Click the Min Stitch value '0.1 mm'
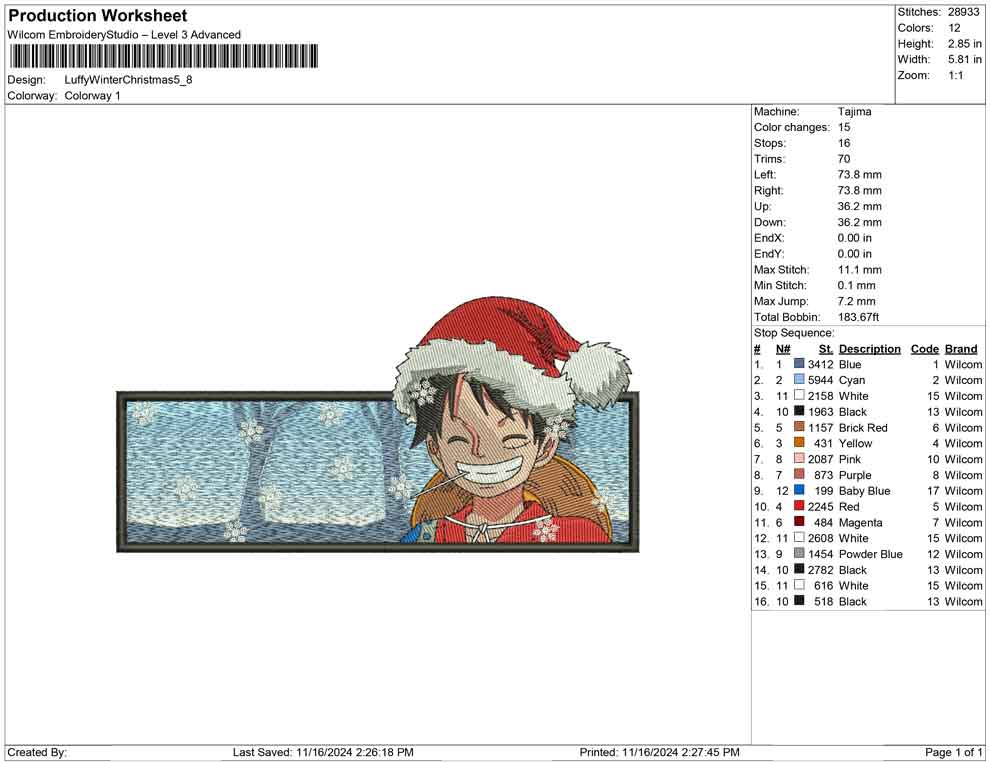Image resolution: width=990 pixels, height=762 pixels. click(x=857, y=285)
